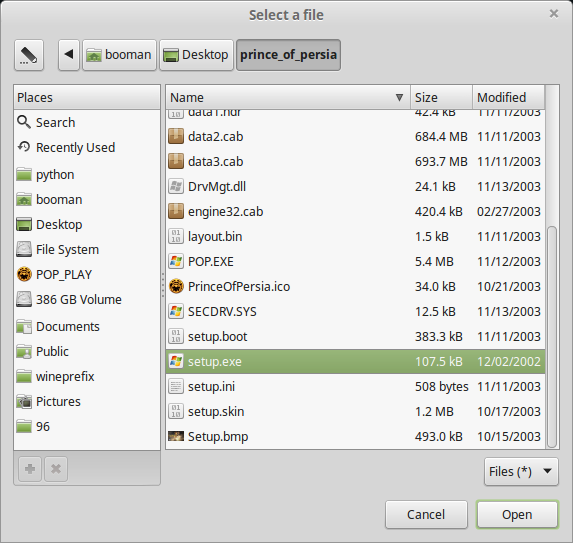Sort files by Modified column header
The width and height of the screenshot is (573, 543).
[x=509, y=98]
